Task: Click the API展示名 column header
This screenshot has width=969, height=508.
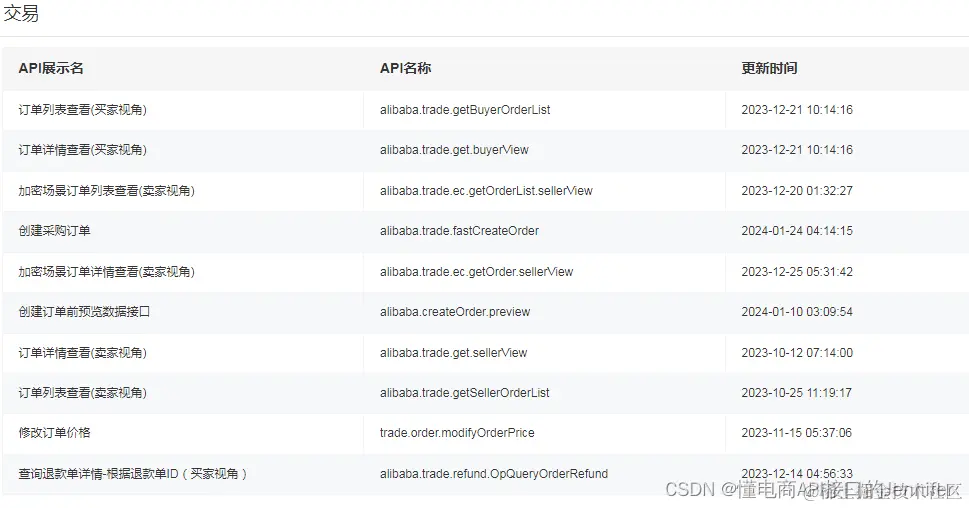Action: (x=51, y=69)
